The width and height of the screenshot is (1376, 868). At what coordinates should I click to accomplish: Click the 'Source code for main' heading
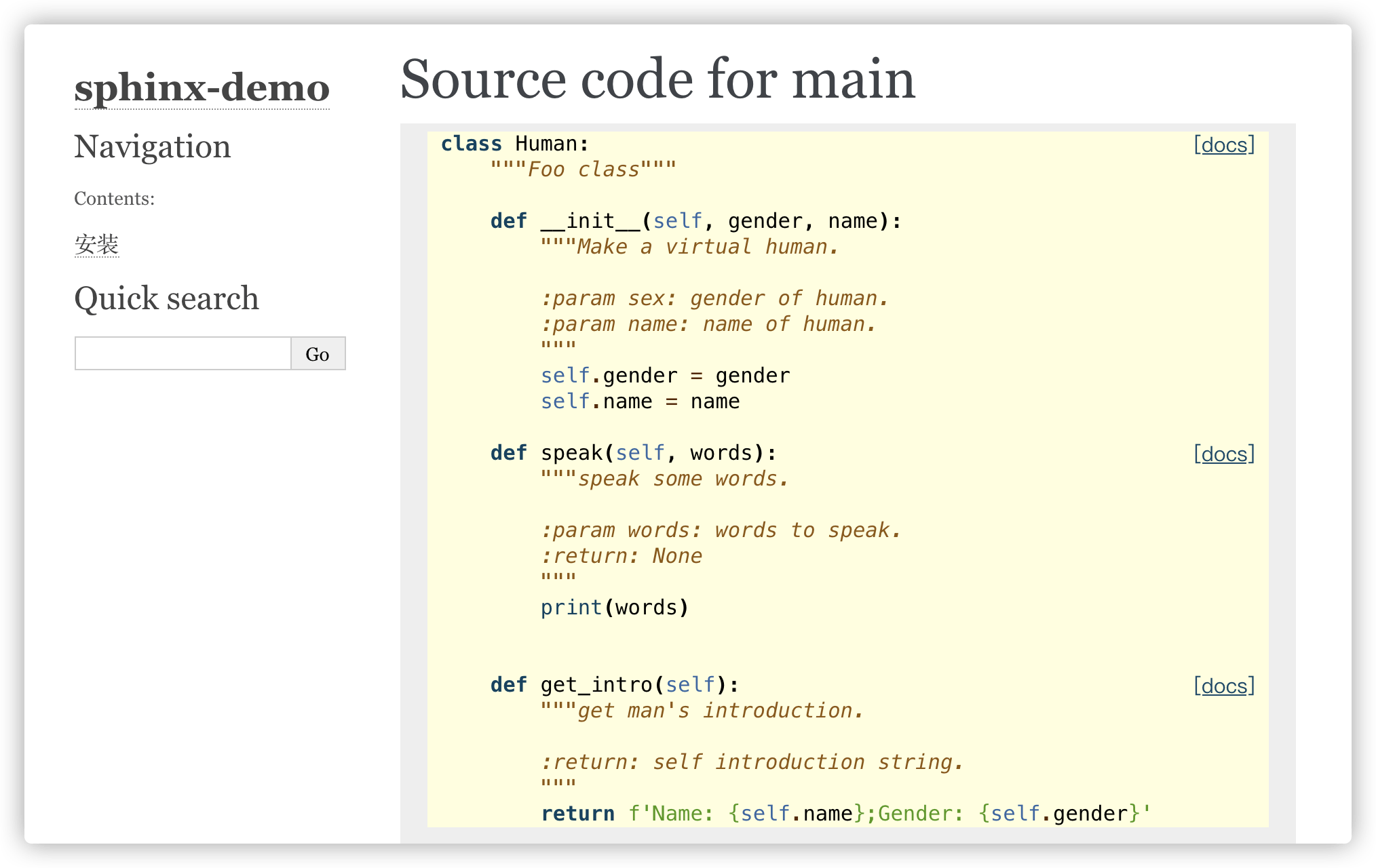pos(657,79)
